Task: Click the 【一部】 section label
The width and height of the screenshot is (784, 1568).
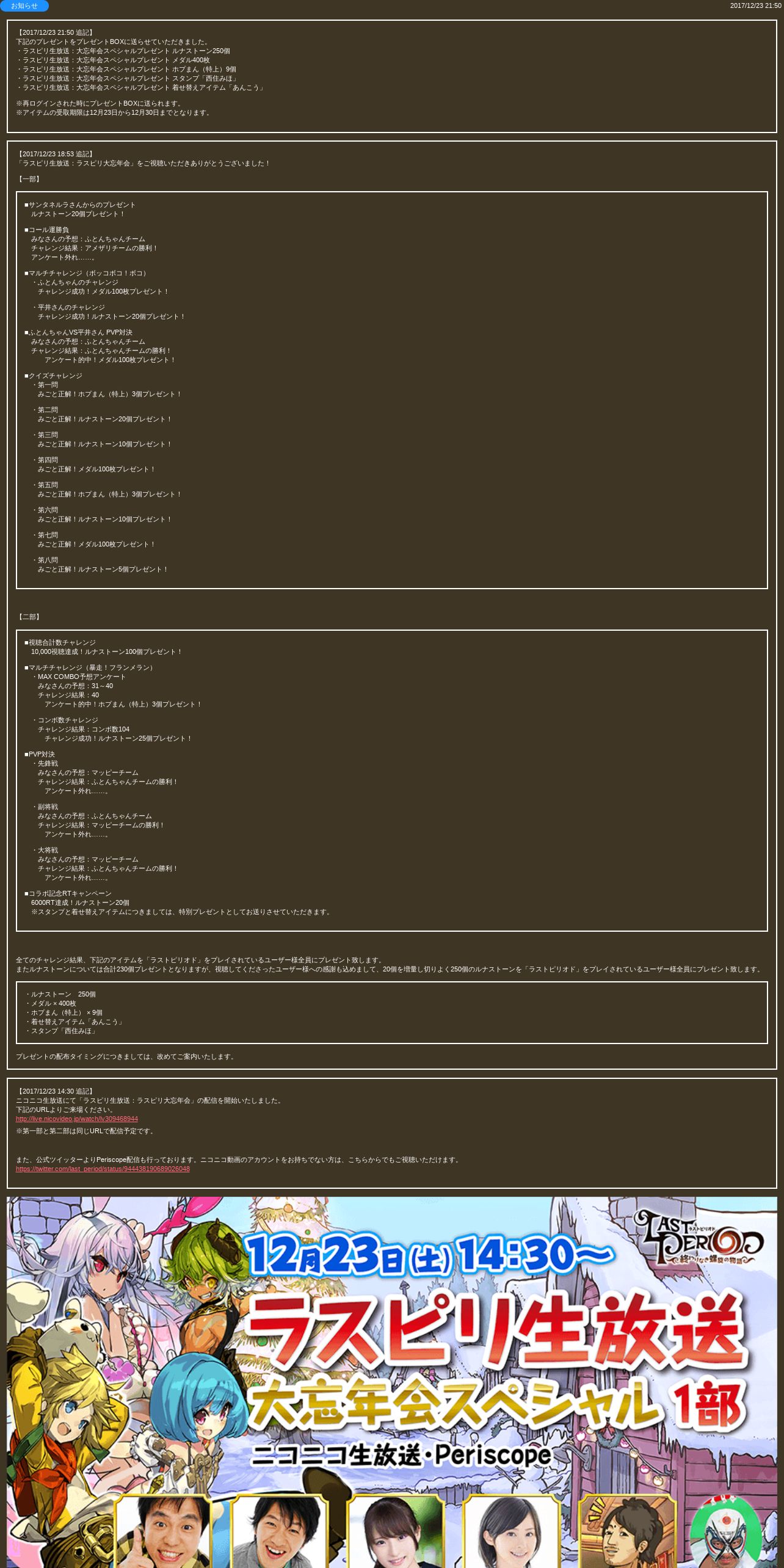Action: point(29,179)
